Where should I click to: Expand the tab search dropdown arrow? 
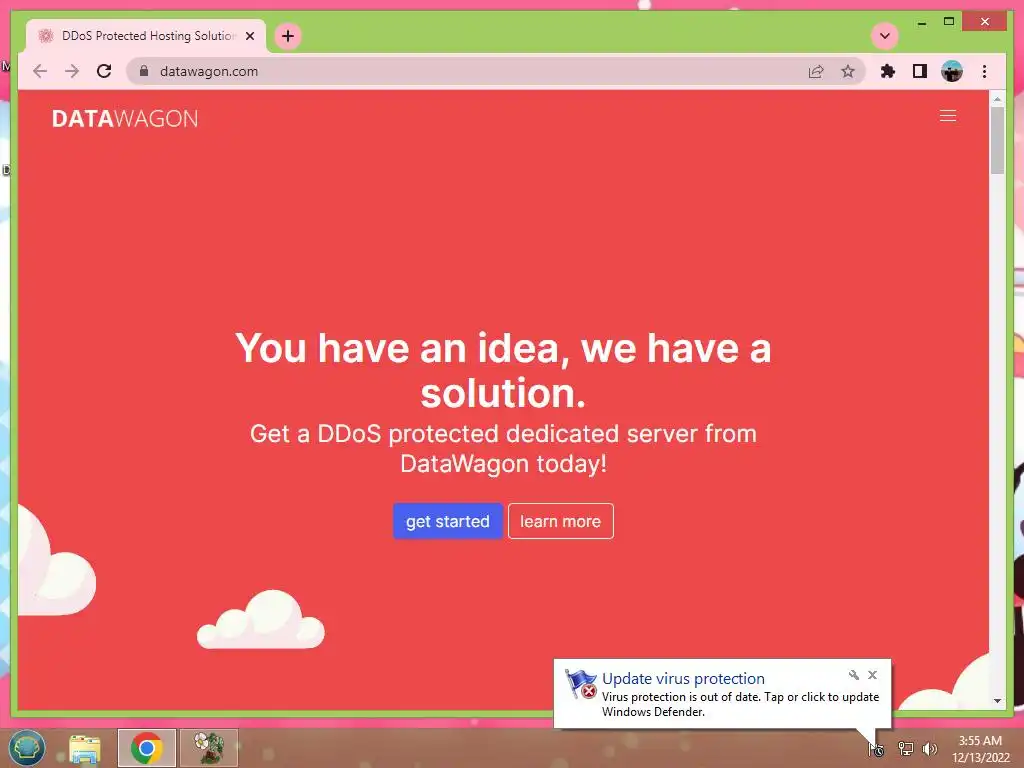885,36
